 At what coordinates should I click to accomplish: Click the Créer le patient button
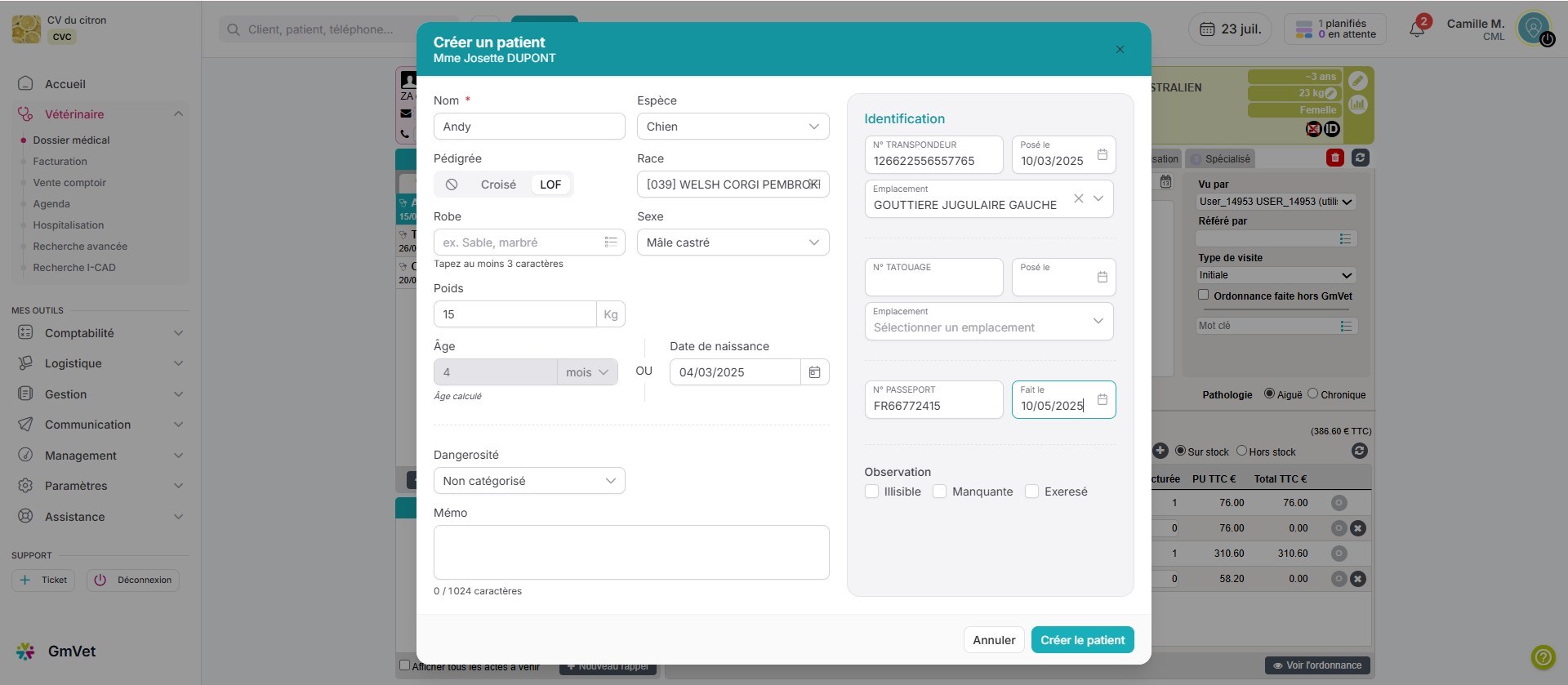1082,640
